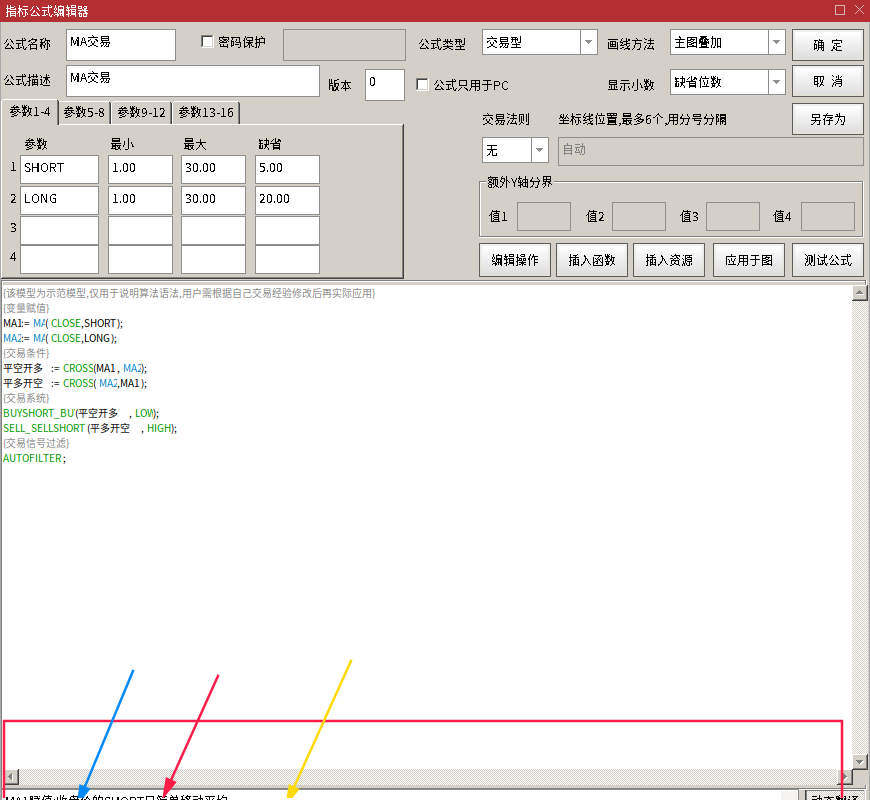Expand the 画线方法 dropdown
Image resolution: width=870 pixels, height=800 pixels.
point(776,43)
